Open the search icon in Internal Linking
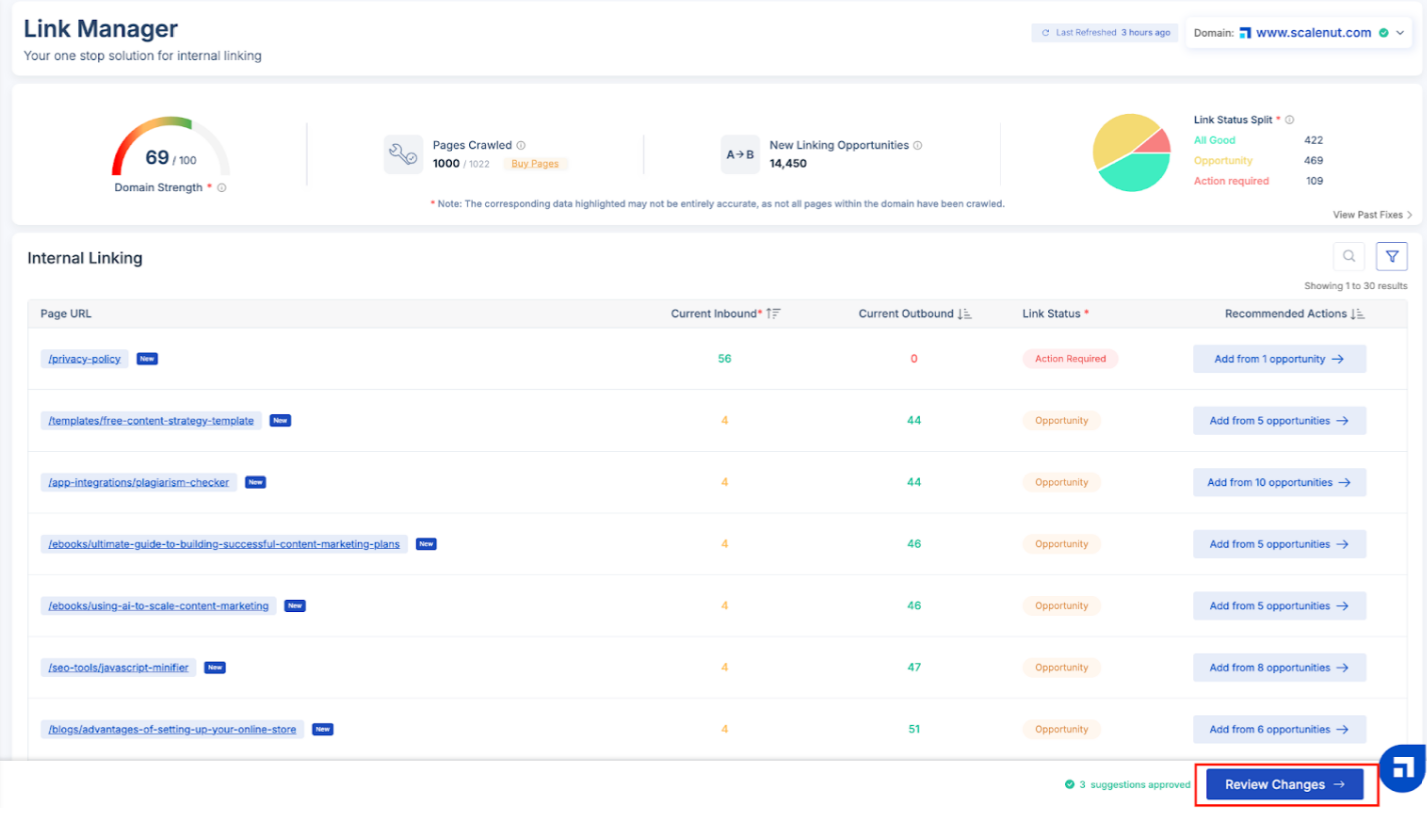This screenshot has height=831, width=1427. (1349, 257)
